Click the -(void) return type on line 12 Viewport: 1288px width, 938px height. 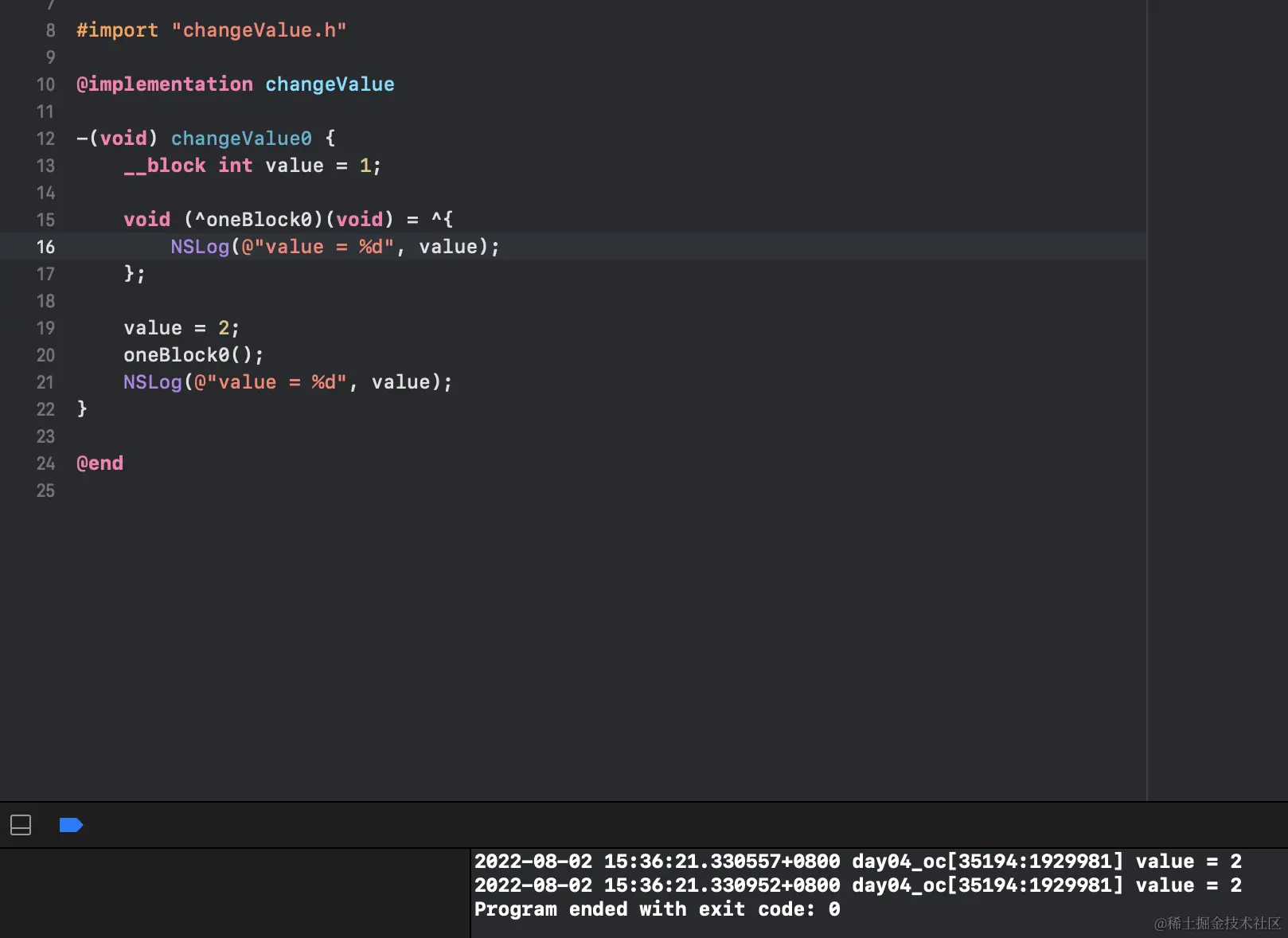coord(118,139)
